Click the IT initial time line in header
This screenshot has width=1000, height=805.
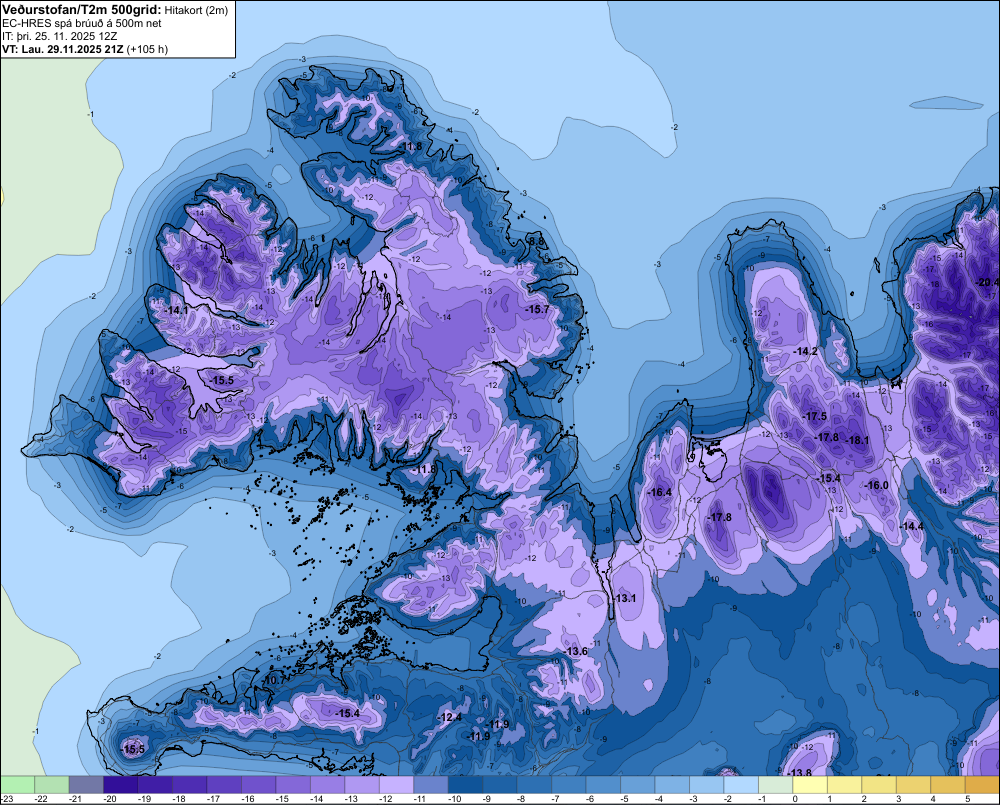pos(59,36)
